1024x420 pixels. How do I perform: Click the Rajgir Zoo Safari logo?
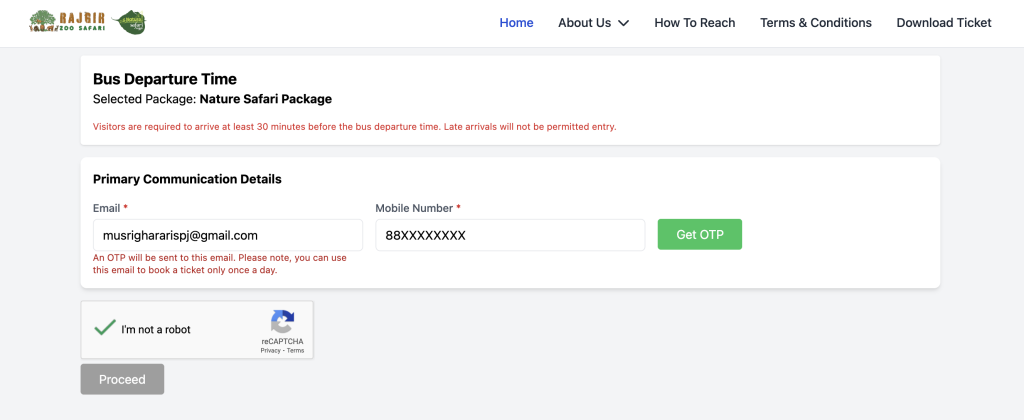coord(67,22)
